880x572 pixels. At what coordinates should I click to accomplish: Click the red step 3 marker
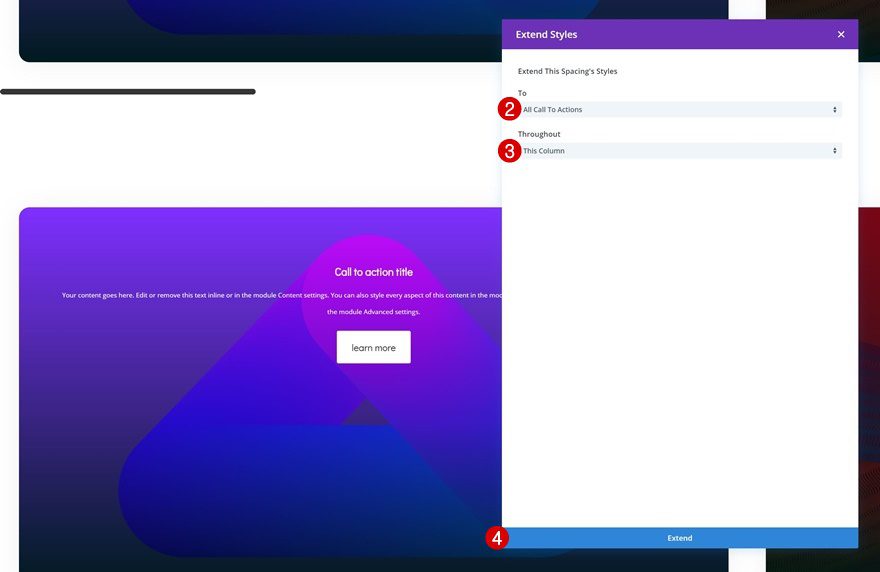tap(509, 151)
